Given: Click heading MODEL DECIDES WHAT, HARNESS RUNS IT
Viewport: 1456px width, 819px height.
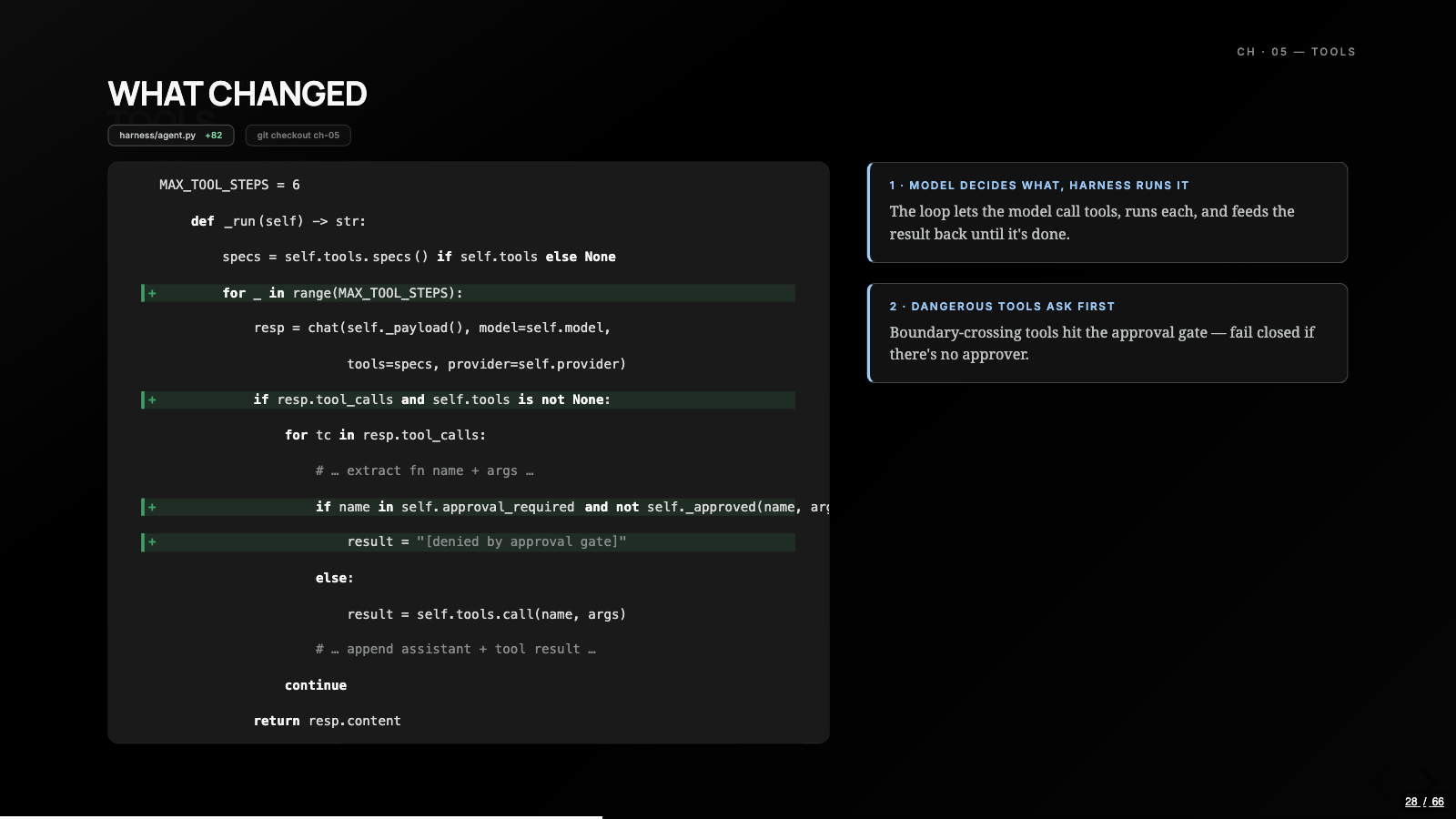Looking at the screenshot, I should pos(1039,186).
